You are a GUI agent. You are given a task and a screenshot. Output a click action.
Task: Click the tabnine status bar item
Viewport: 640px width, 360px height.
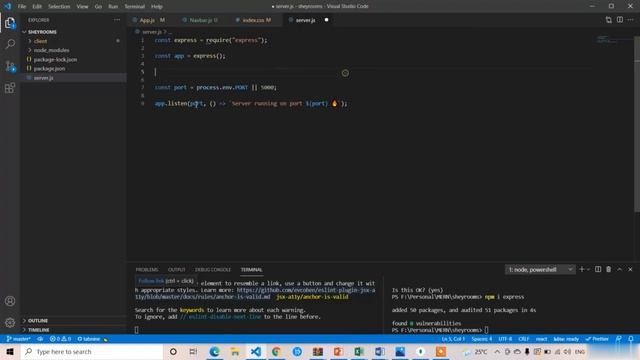pos(89,339)
